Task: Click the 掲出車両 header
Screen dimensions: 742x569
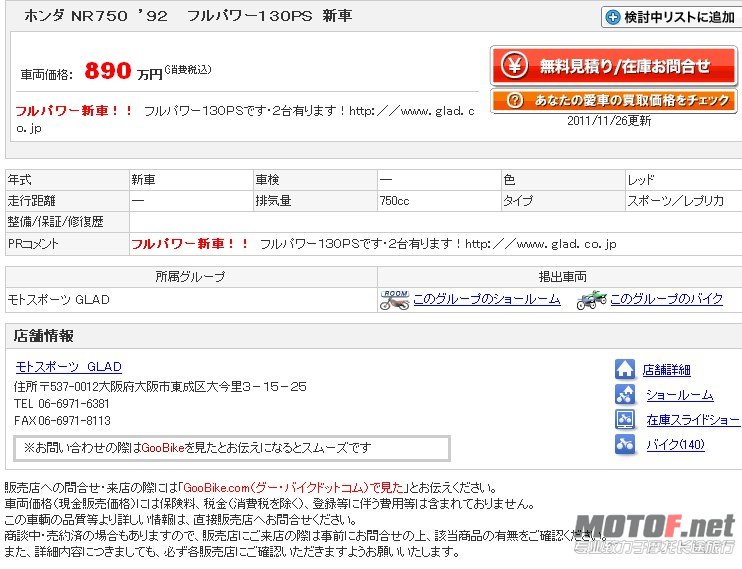Action: tap(562, 276)
